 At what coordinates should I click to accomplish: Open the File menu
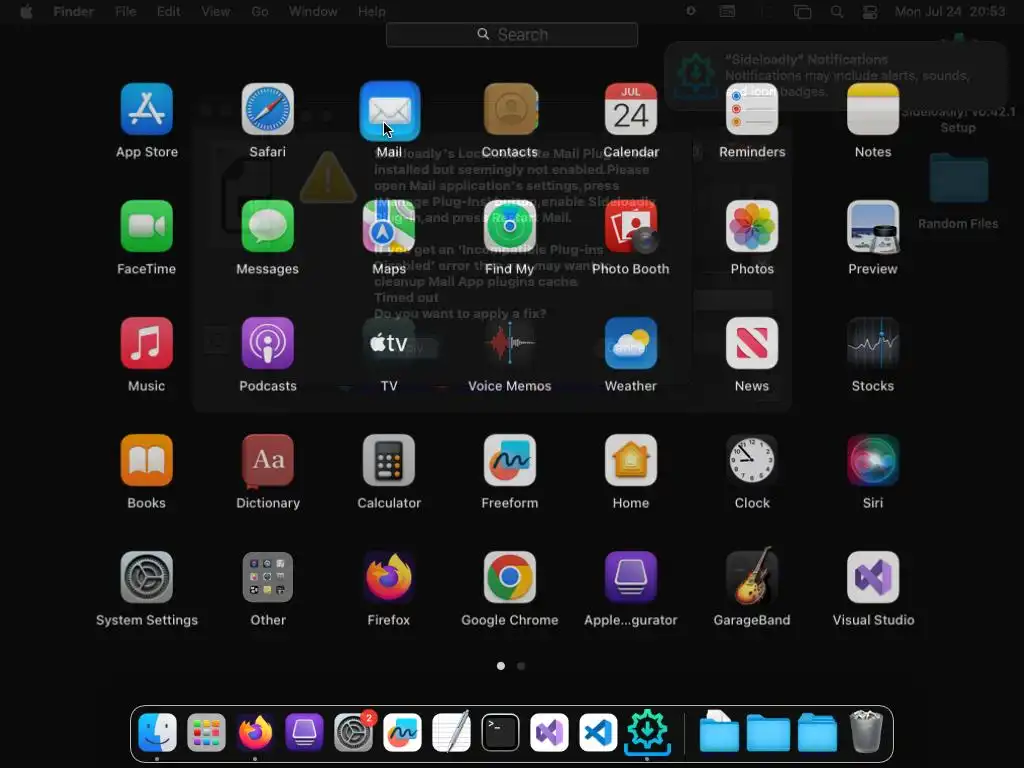[125, 11]
